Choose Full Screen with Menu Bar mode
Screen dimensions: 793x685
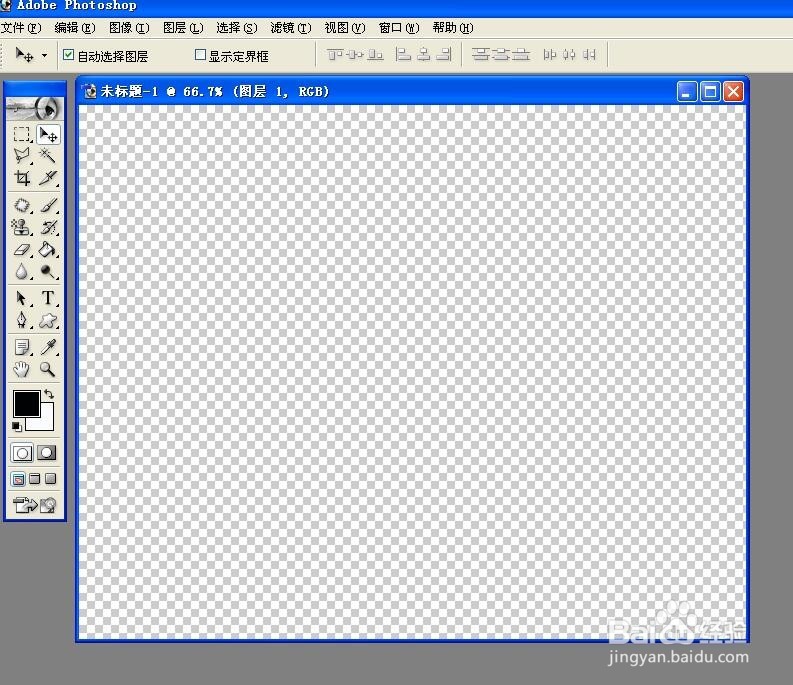coord(34,479)
